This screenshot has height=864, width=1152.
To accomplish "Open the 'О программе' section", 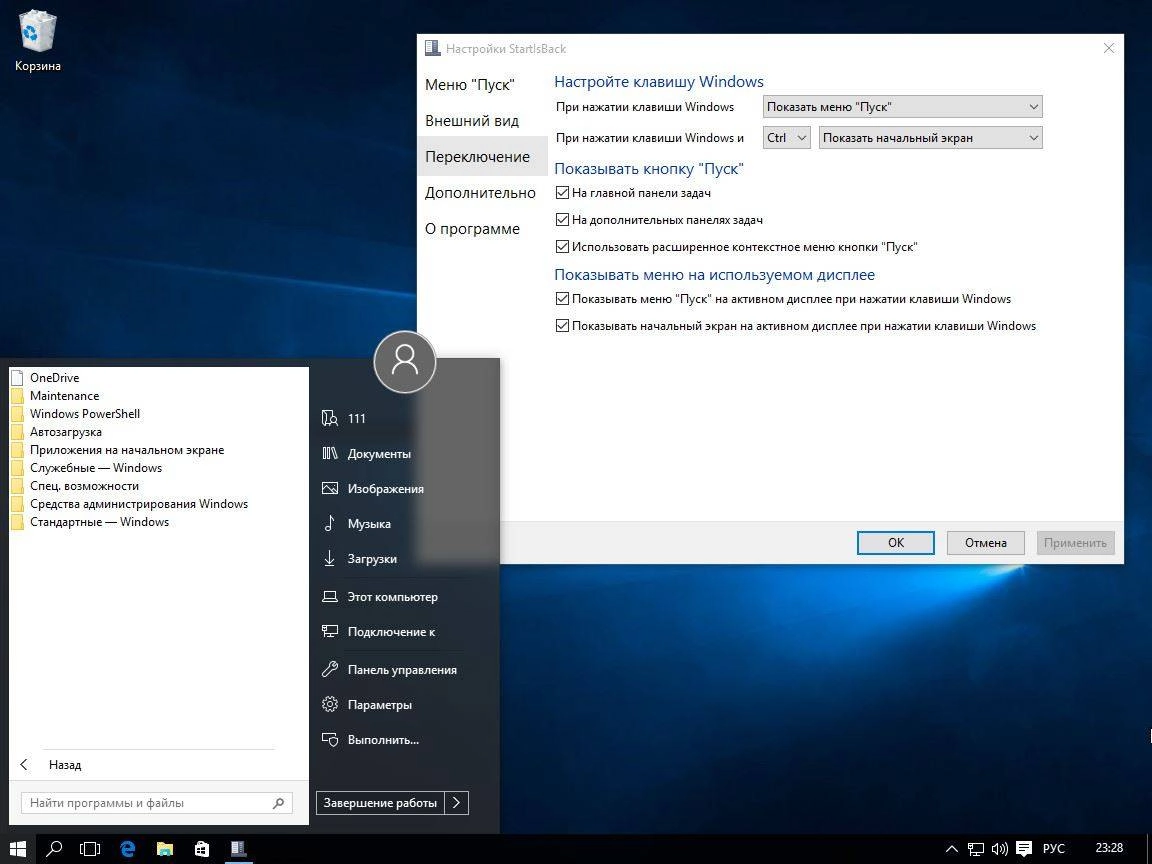I will tap(472, 228).
